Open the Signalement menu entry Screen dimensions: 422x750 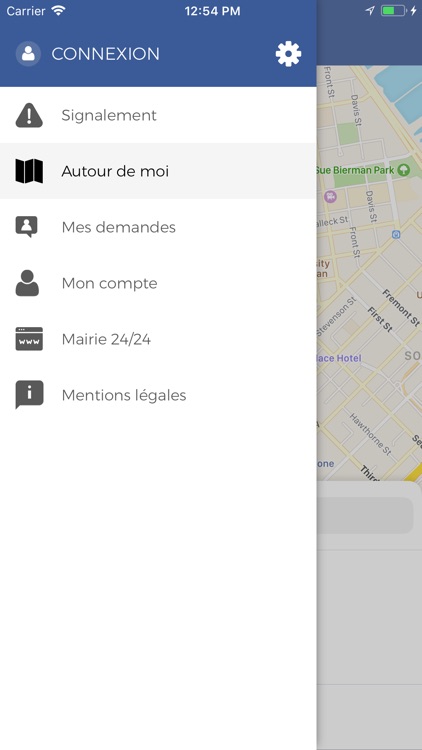(158, 115)
